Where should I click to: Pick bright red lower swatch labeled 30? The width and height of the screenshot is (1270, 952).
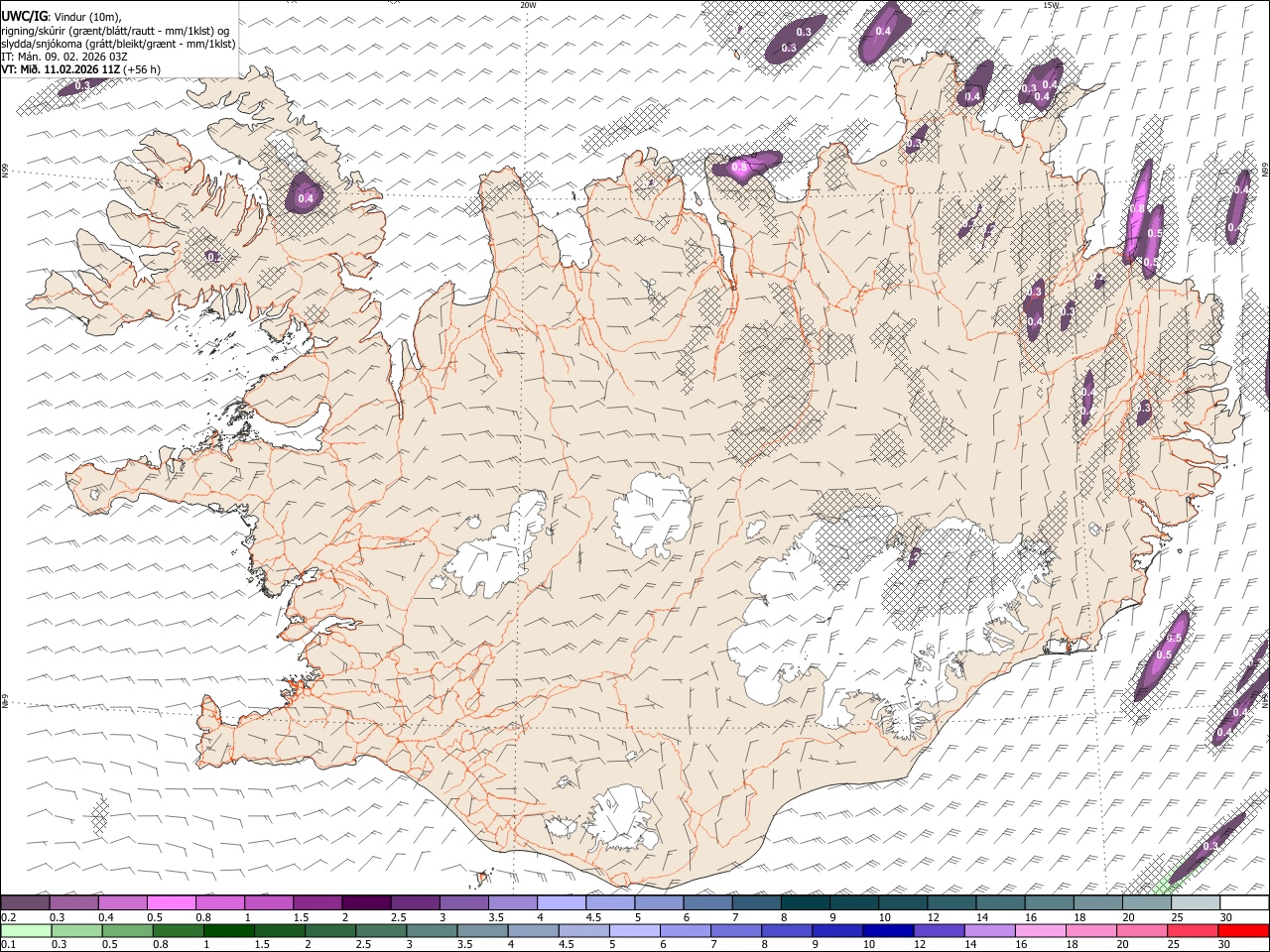pos(1244,930)
